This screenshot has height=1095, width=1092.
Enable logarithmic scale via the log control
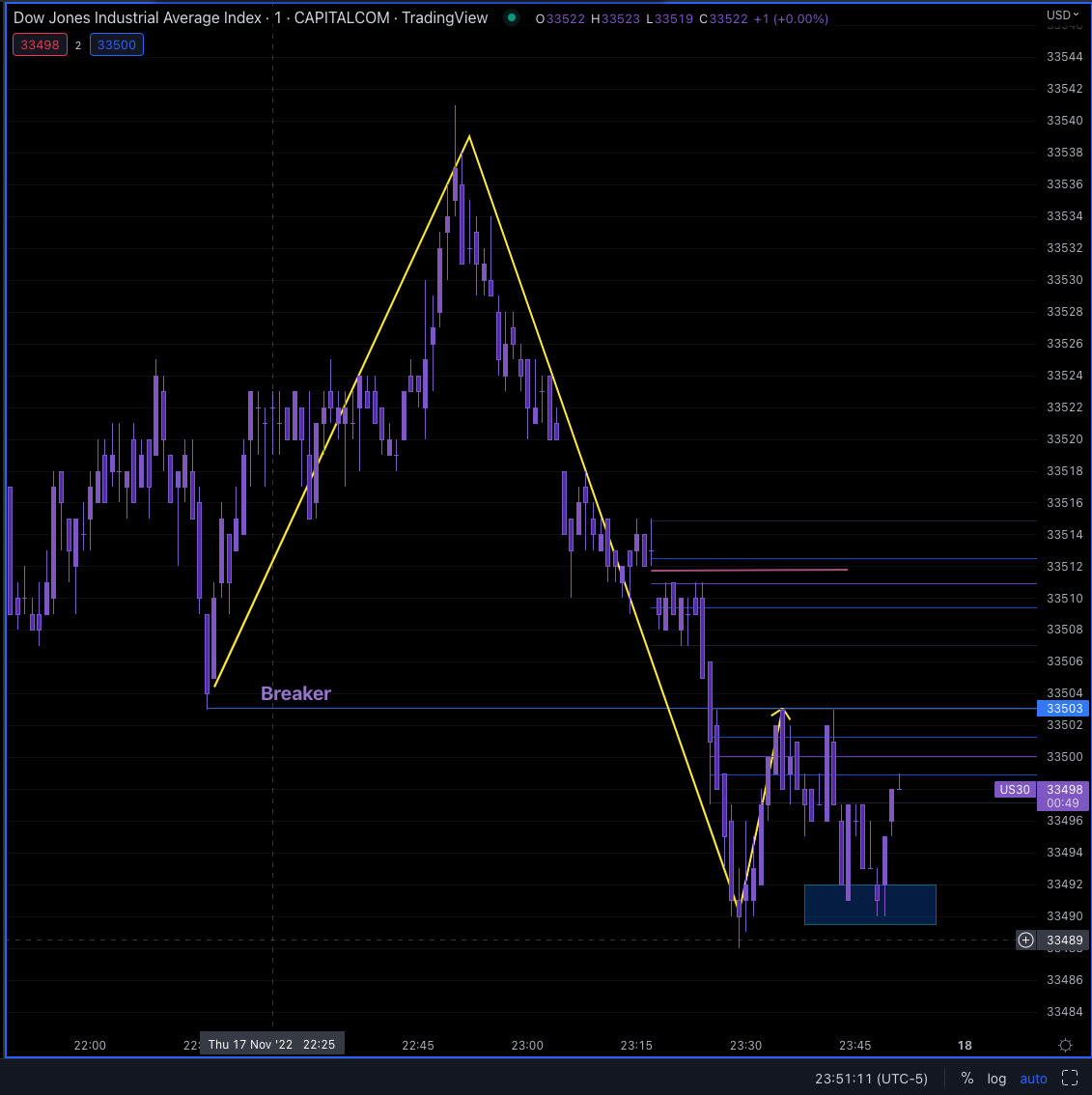pos(995,1078)
